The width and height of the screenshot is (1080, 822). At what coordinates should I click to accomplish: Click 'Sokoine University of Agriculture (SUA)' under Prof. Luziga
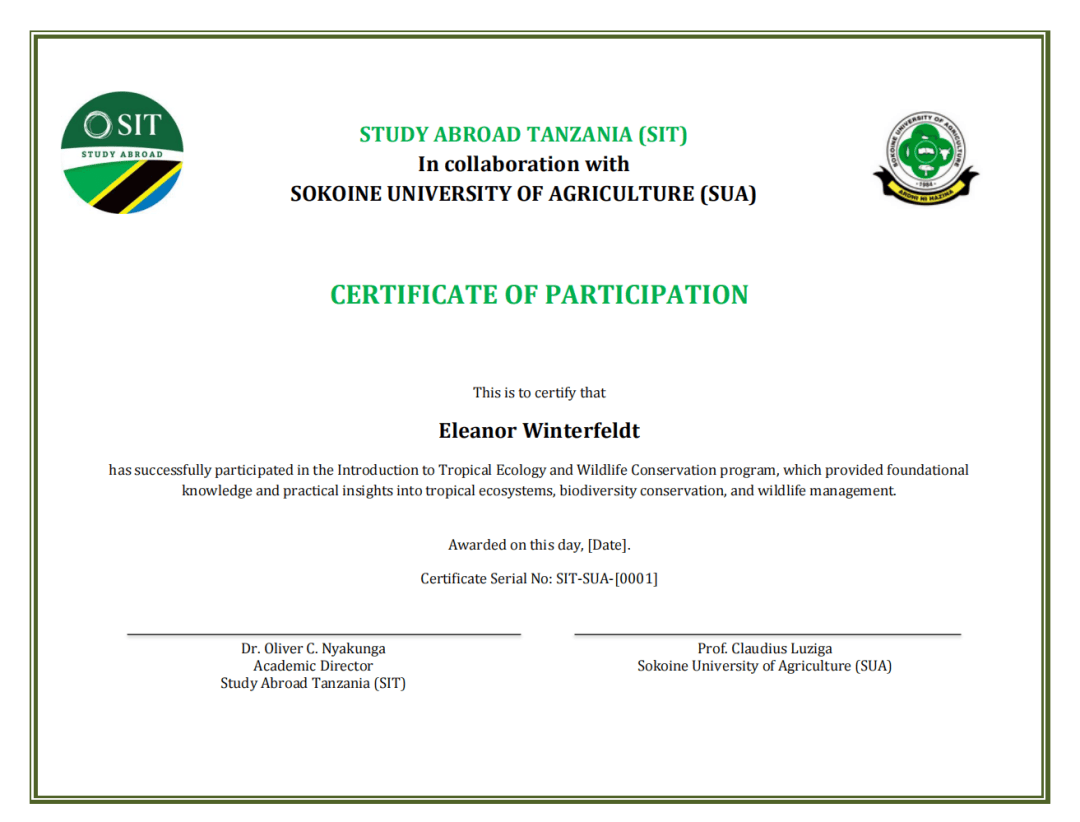(765, 666)
